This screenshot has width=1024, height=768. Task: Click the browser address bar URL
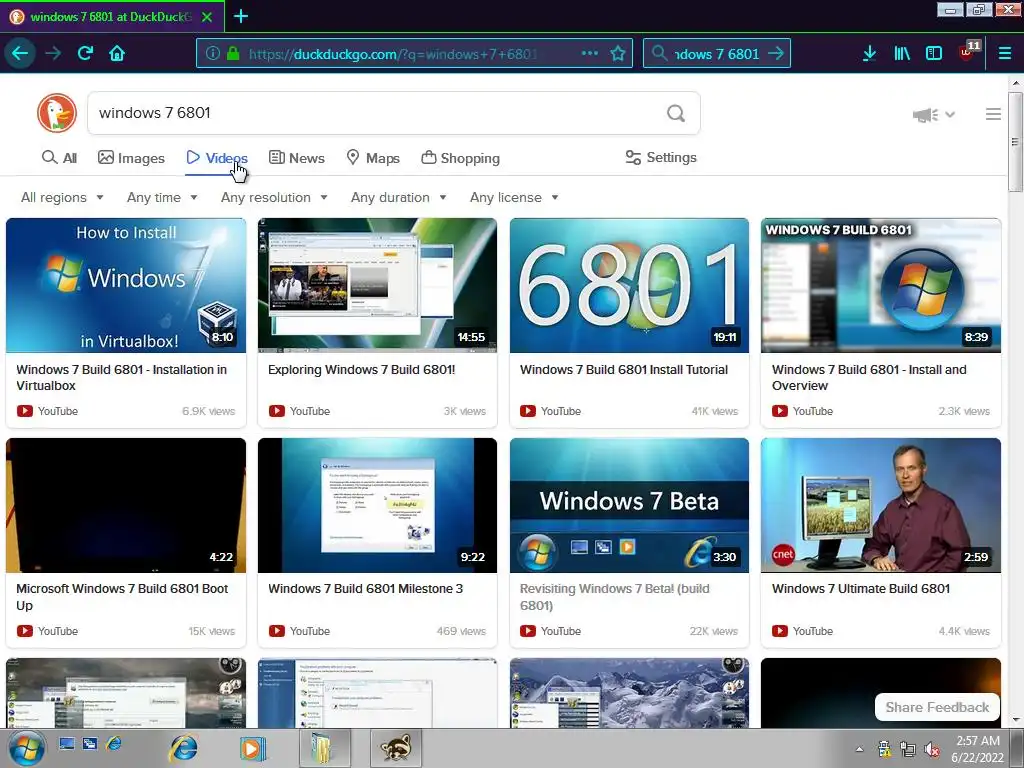coord(392,54)
